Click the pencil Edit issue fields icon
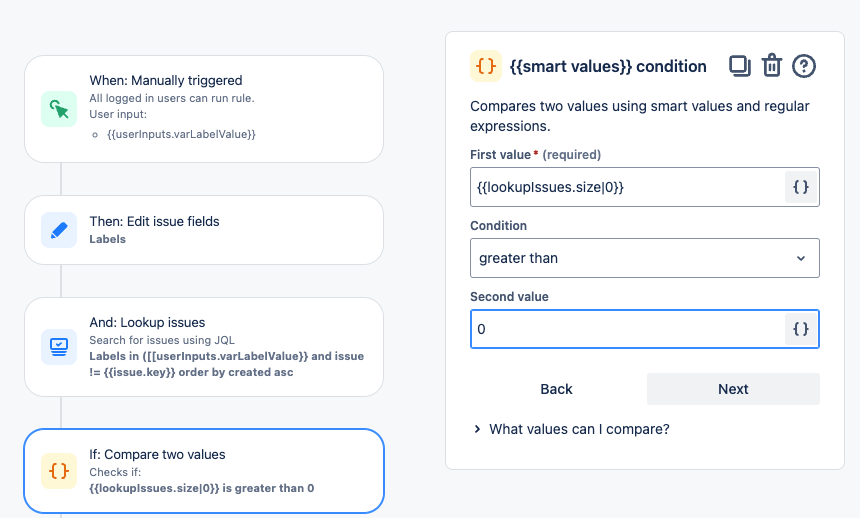This screenshot has height=518, width=860. [x=59, y=230]
